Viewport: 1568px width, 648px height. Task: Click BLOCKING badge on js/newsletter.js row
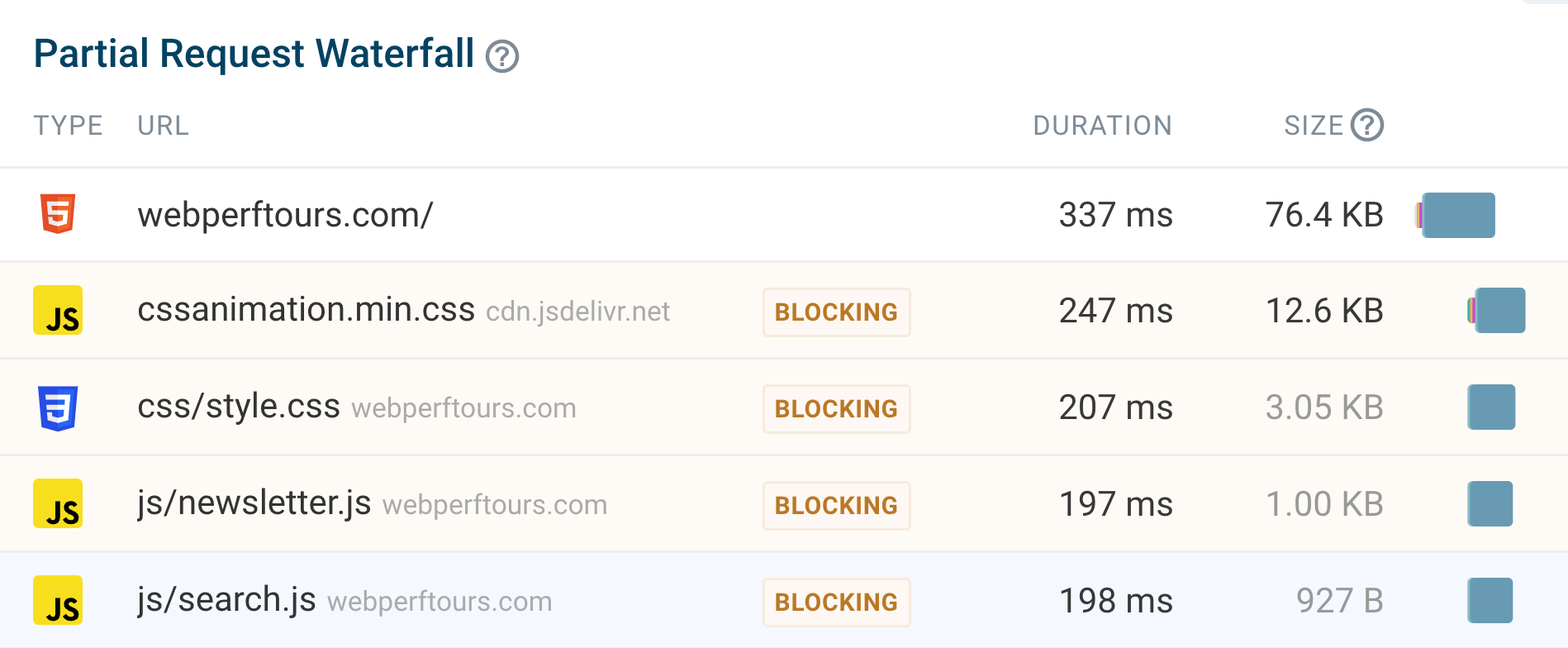(836, 506)
